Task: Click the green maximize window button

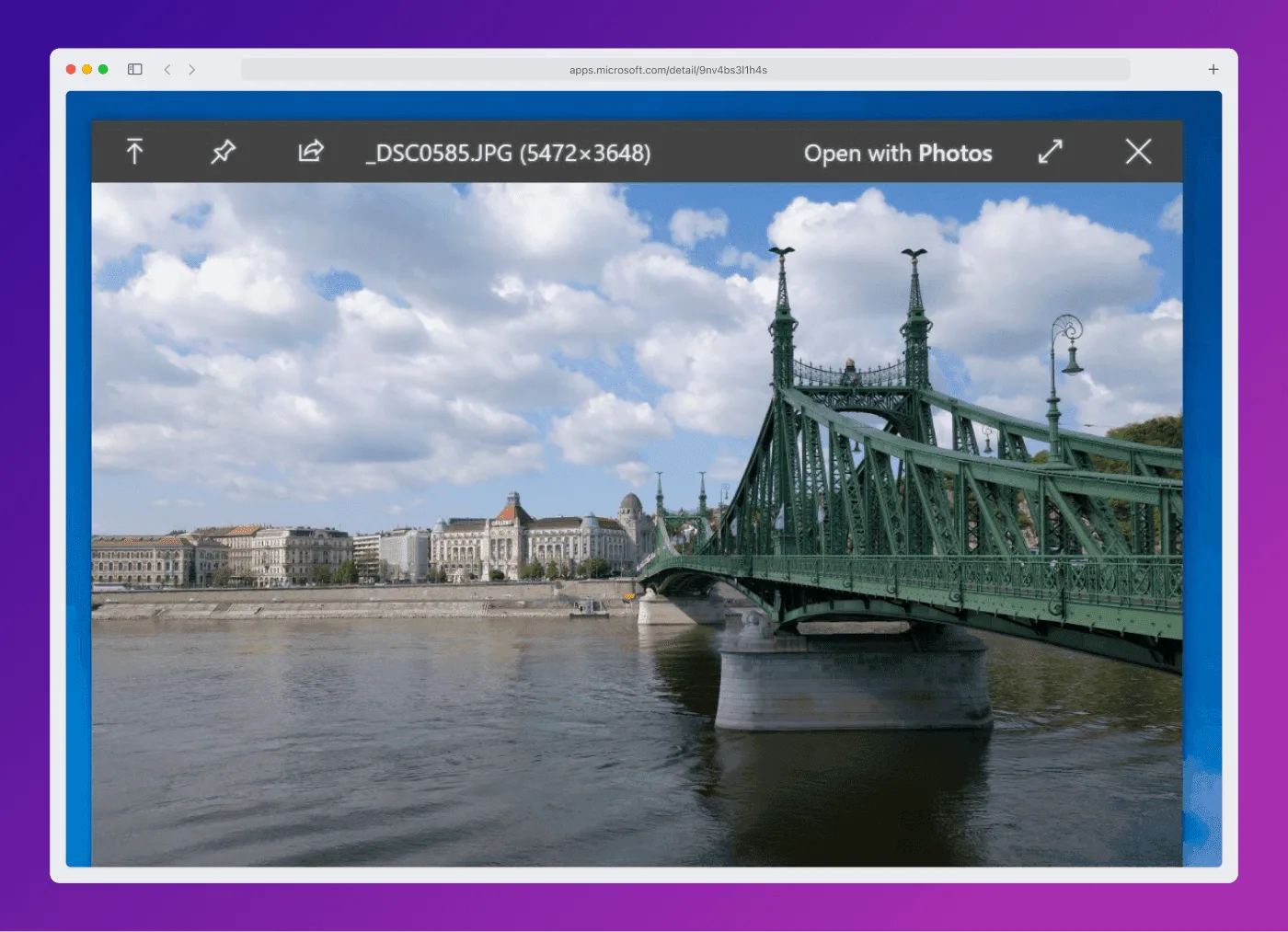Action: coord(103,69)
